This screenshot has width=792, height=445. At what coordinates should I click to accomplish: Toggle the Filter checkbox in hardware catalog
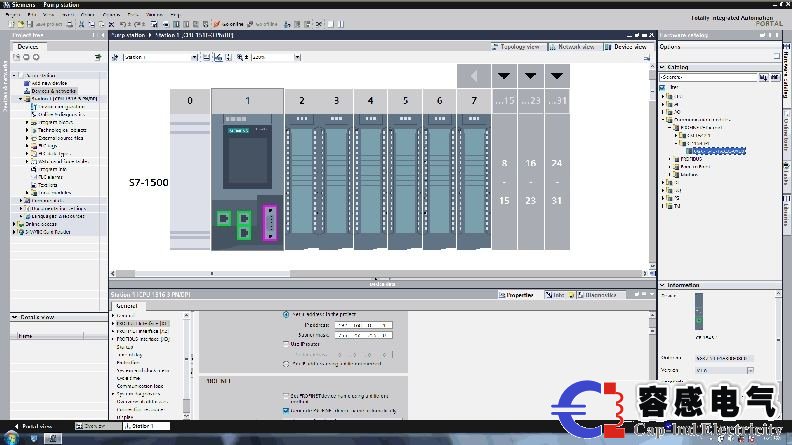click(662, 87)
